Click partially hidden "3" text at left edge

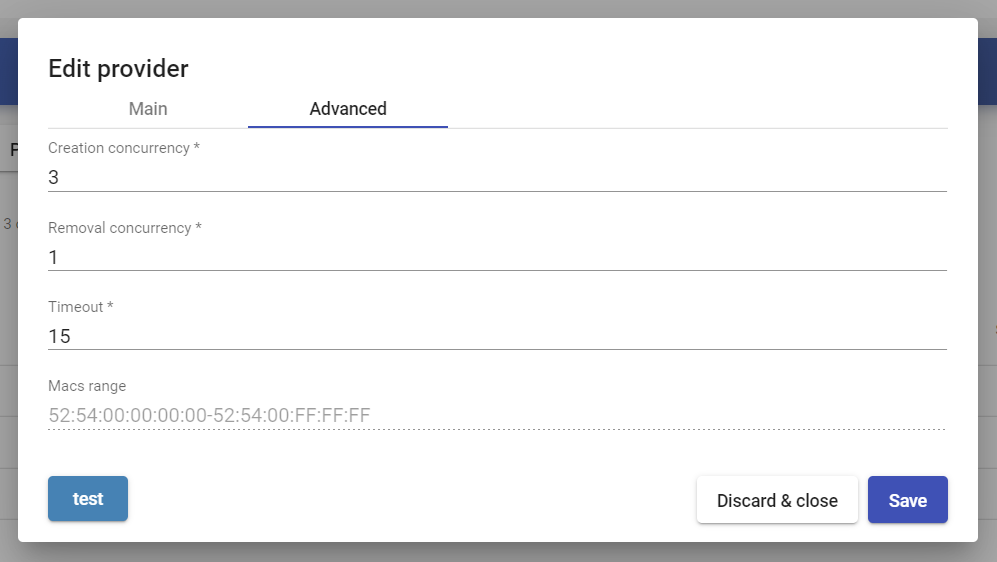(8, 224)
